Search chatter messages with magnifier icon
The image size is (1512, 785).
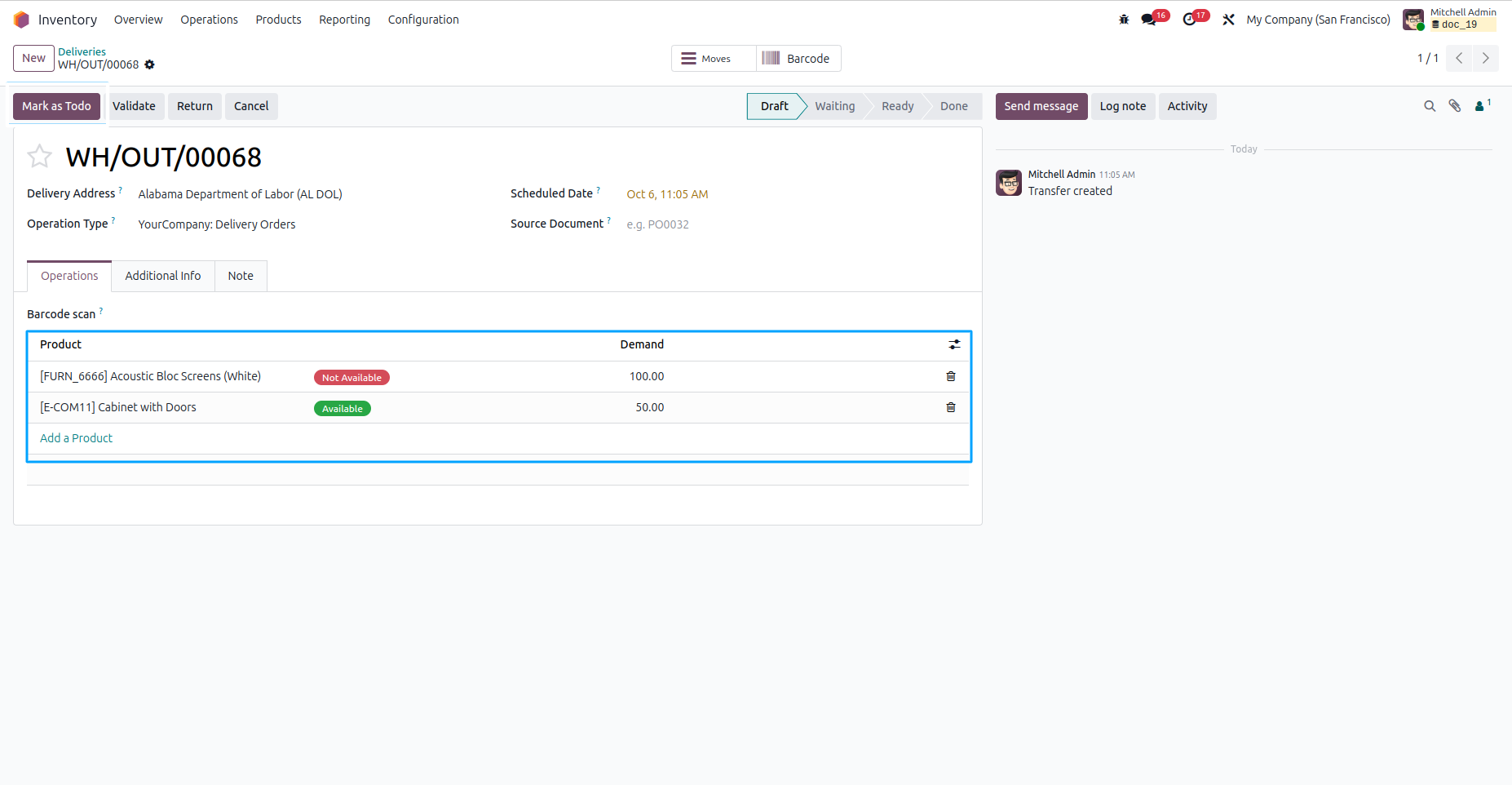pyautogui.click(x=1430, y=106)
